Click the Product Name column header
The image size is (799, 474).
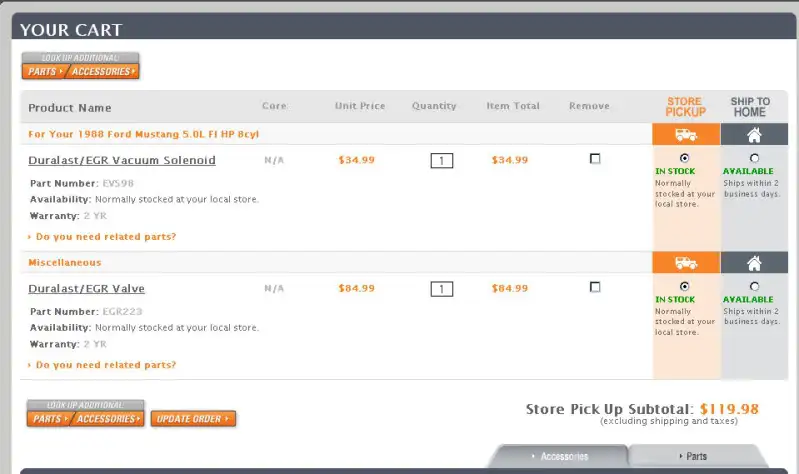[x=70, y=108]
